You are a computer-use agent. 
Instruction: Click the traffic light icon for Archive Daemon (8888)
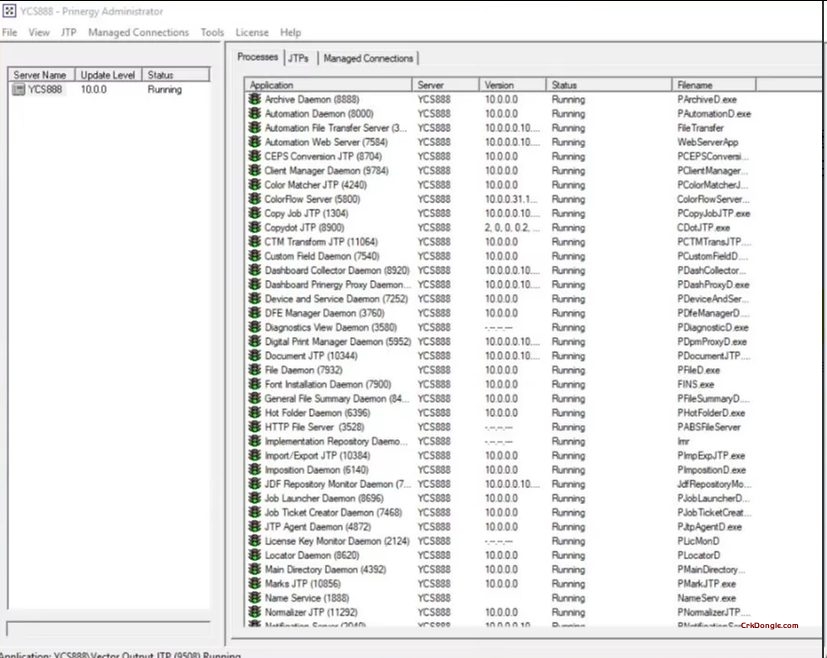pyautogui.click(x=255, y=99)
